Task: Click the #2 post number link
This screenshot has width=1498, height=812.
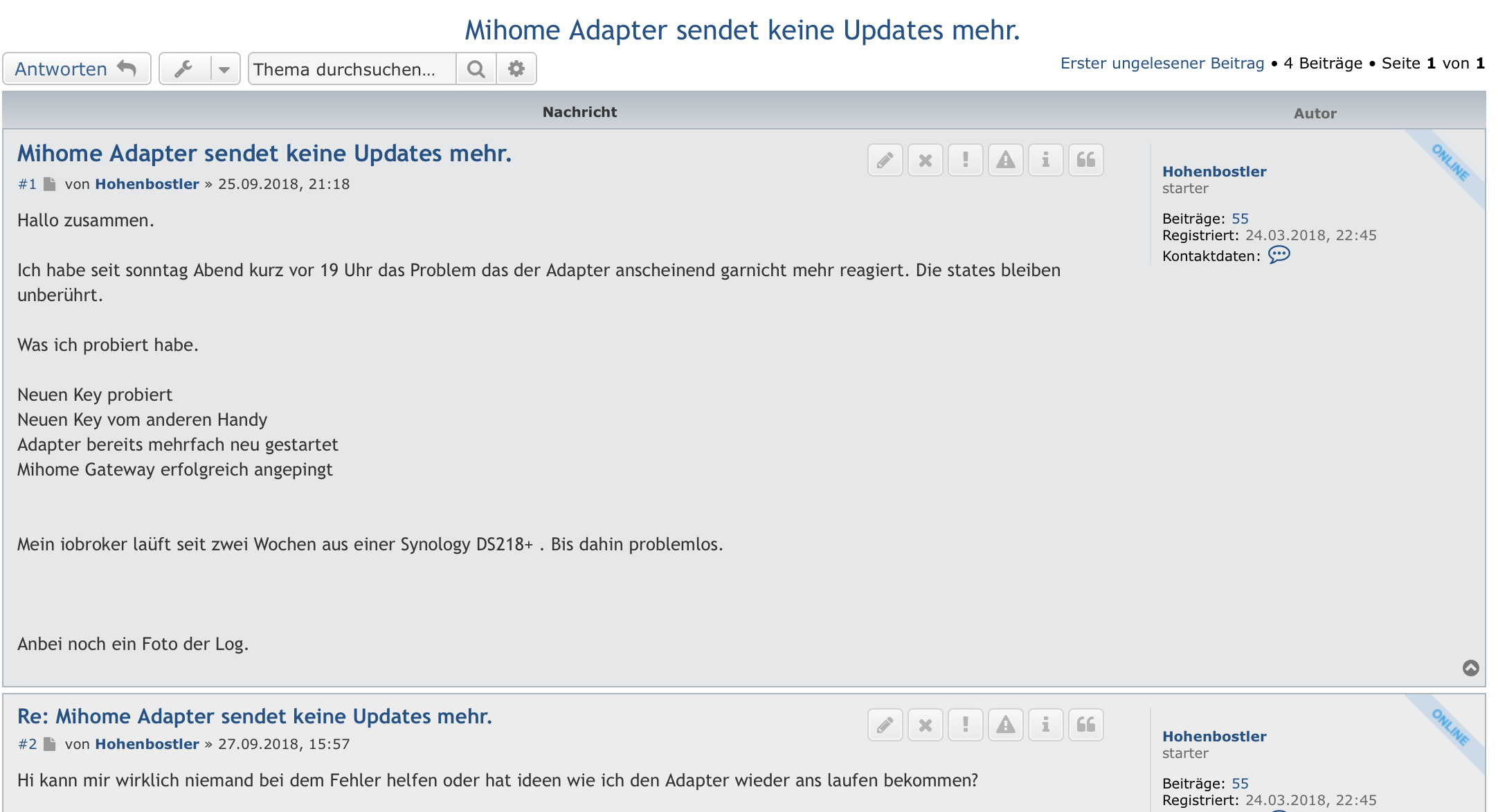Action: pyautogui.click(x=27, y=744)
